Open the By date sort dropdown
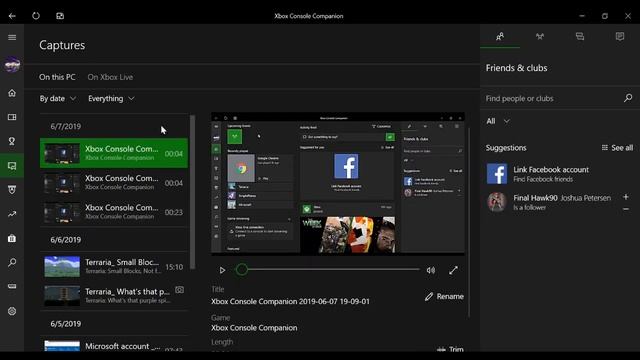This screenshot has width=640, height=360. tap(58, 98)
